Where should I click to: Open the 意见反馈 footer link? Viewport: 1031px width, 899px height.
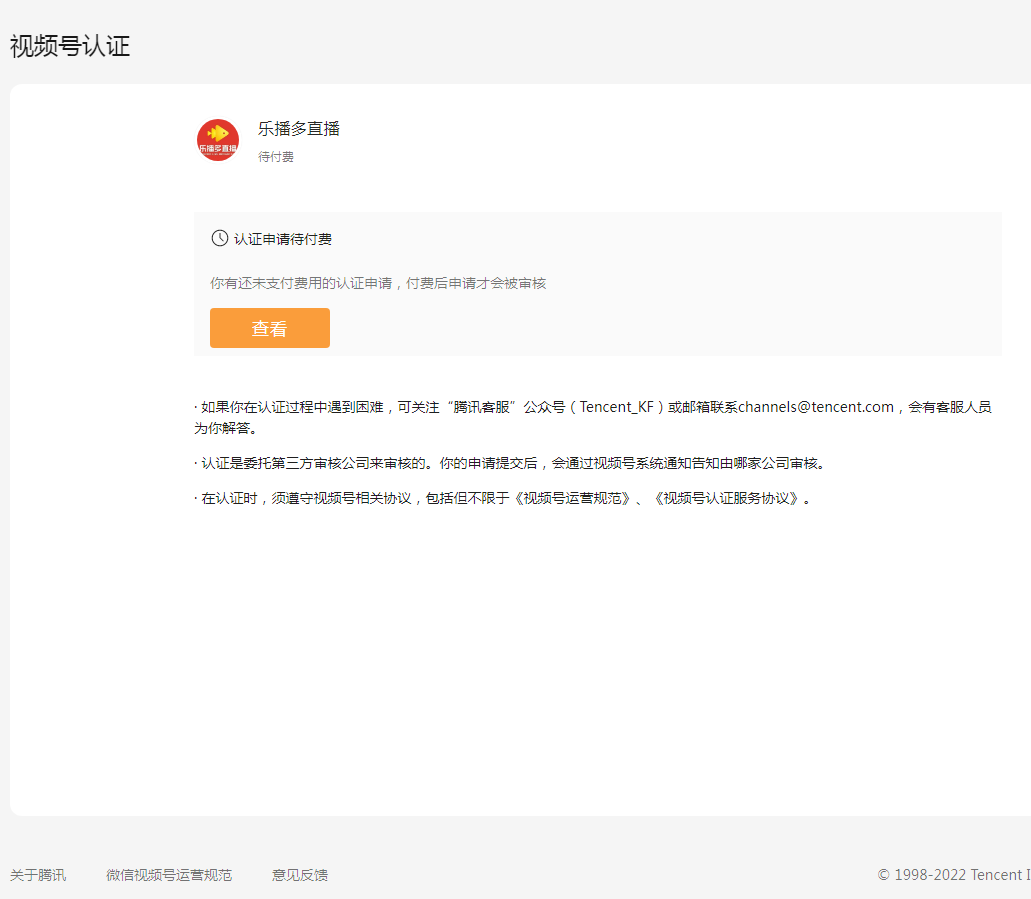pyautogui.click(x=300, y=875)
